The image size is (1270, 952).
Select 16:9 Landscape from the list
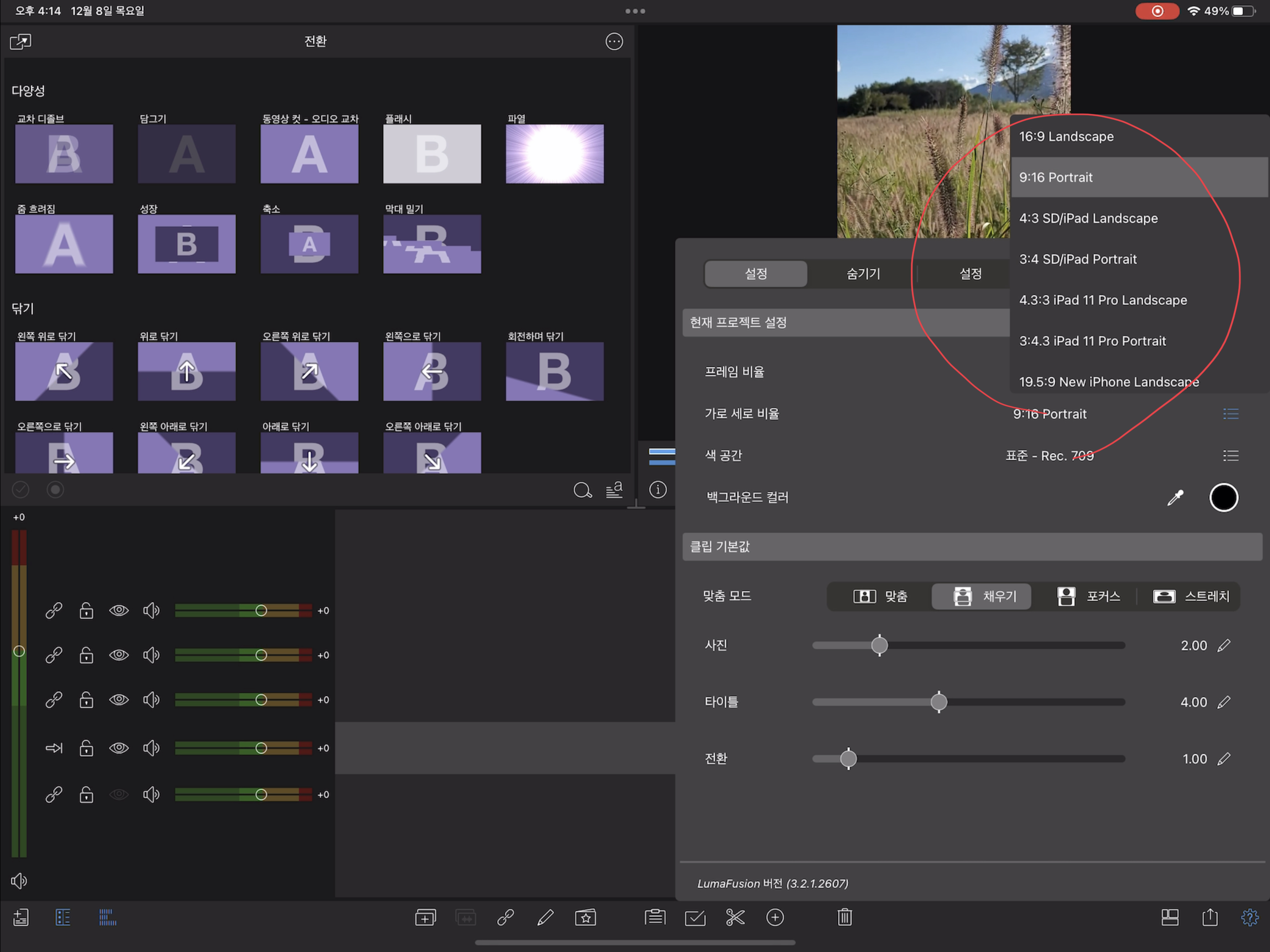(1066, 137)
